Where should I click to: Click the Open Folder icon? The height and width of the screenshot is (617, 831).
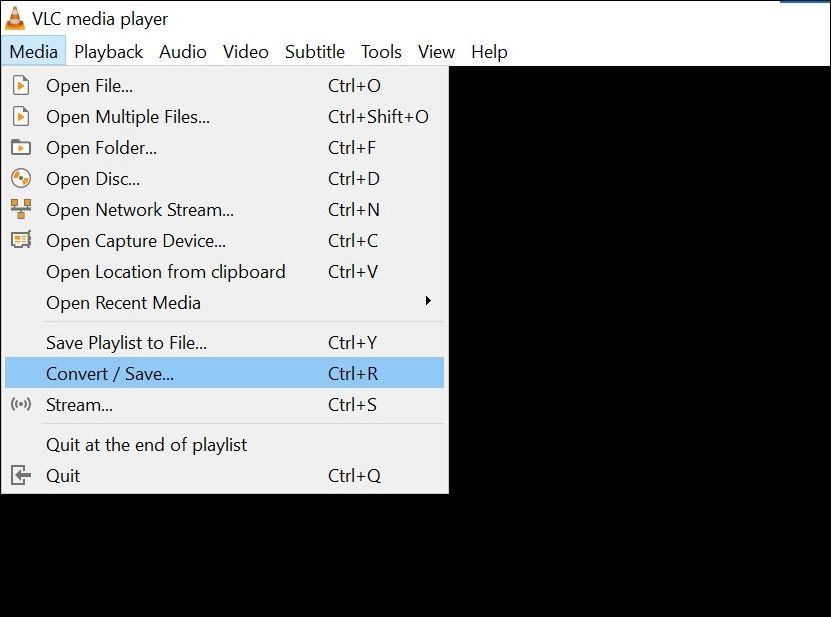point(21,148)
